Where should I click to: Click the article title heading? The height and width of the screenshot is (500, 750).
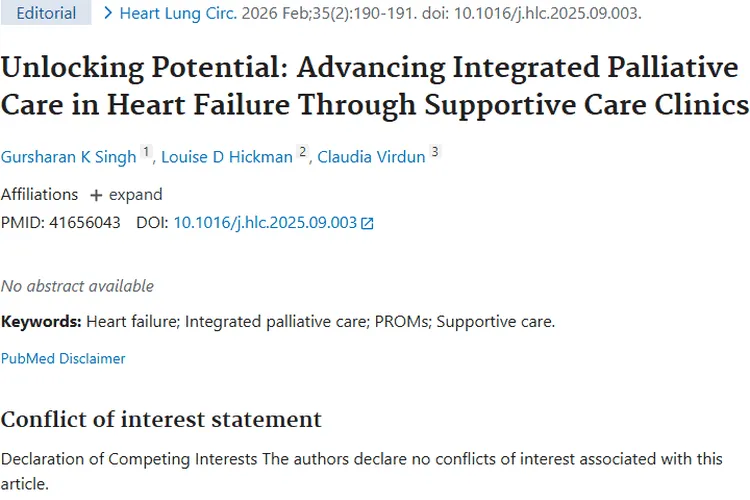coord(374,87)
